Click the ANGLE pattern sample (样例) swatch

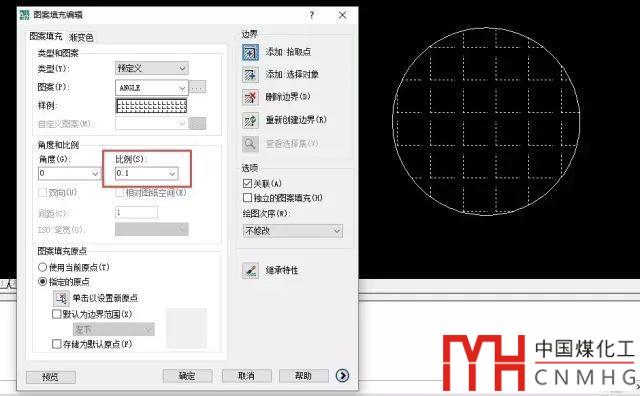pyautogui.click(x=151, y=105)
